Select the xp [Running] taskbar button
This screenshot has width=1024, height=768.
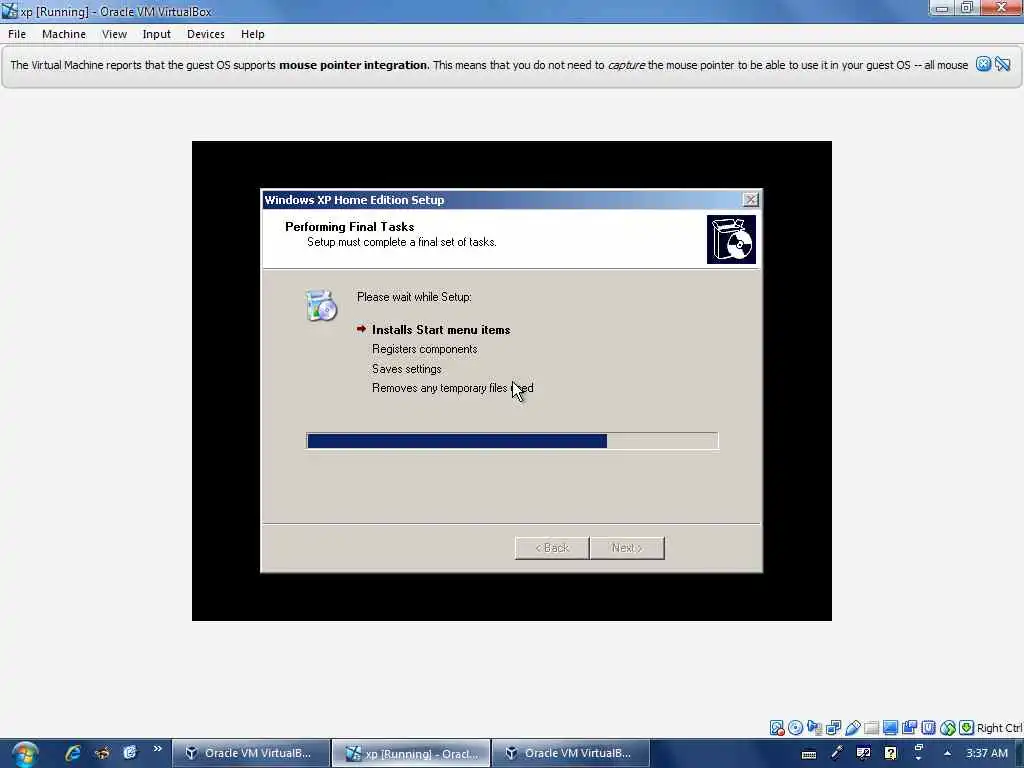[411, 753]
